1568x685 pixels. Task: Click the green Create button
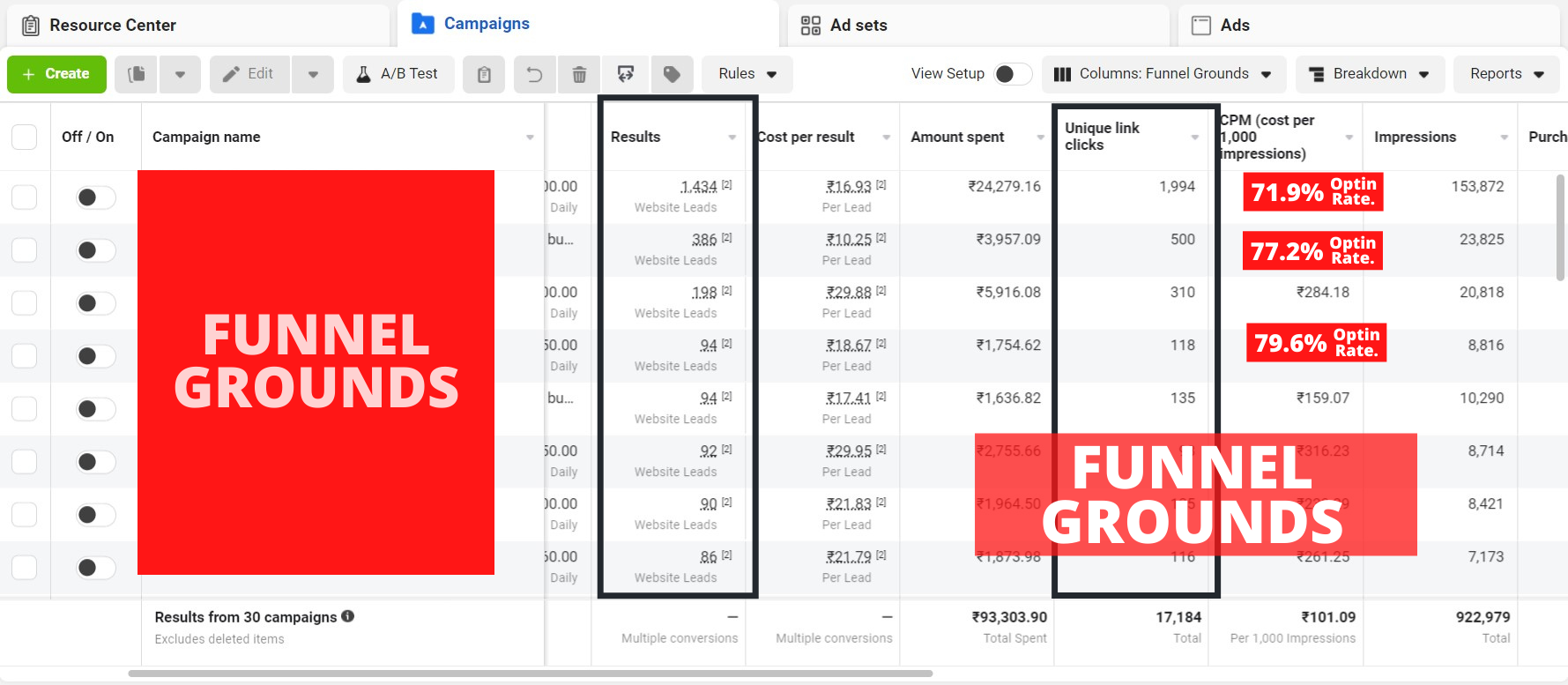(56, 74)
